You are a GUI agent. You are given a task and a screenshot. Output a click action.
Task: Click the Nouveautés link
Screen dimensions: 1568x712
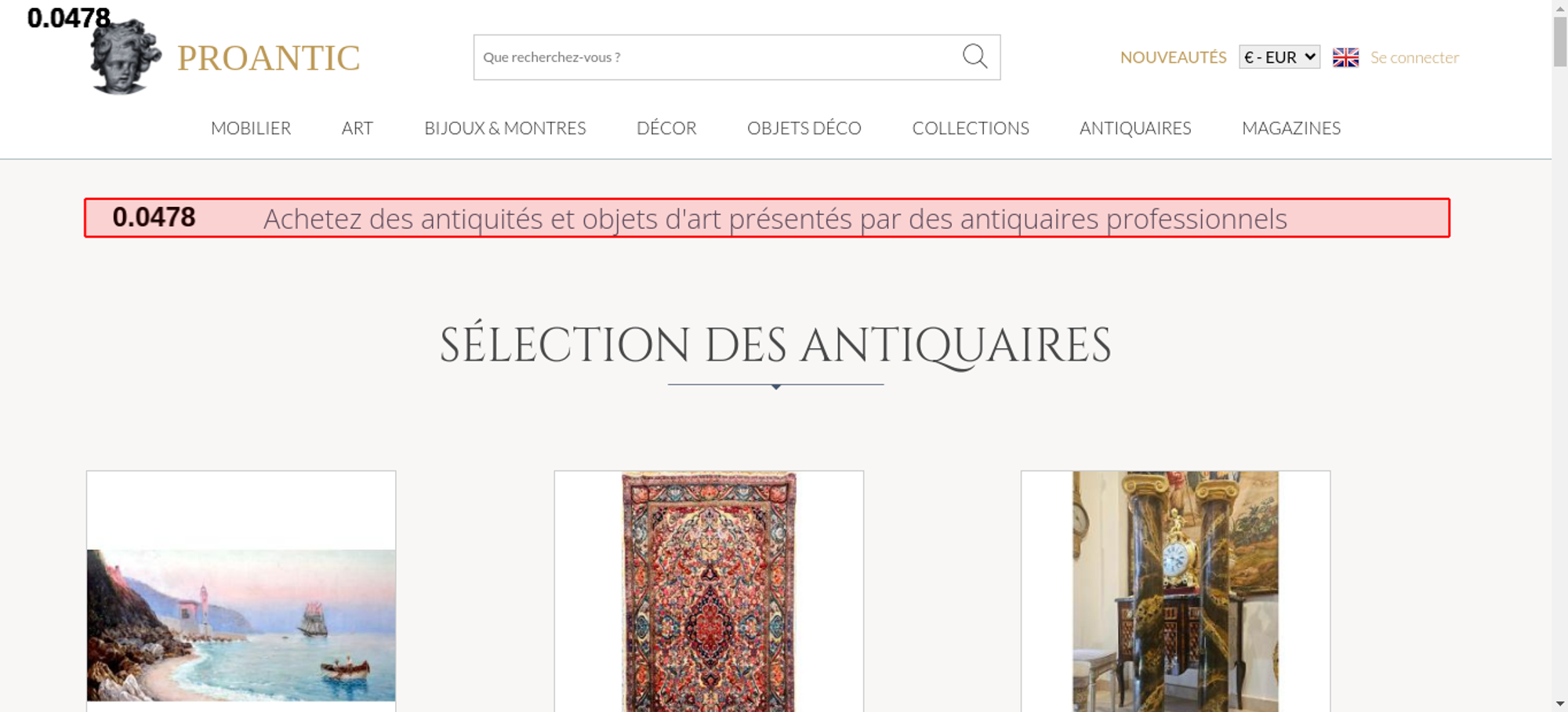pos(1173,57)
